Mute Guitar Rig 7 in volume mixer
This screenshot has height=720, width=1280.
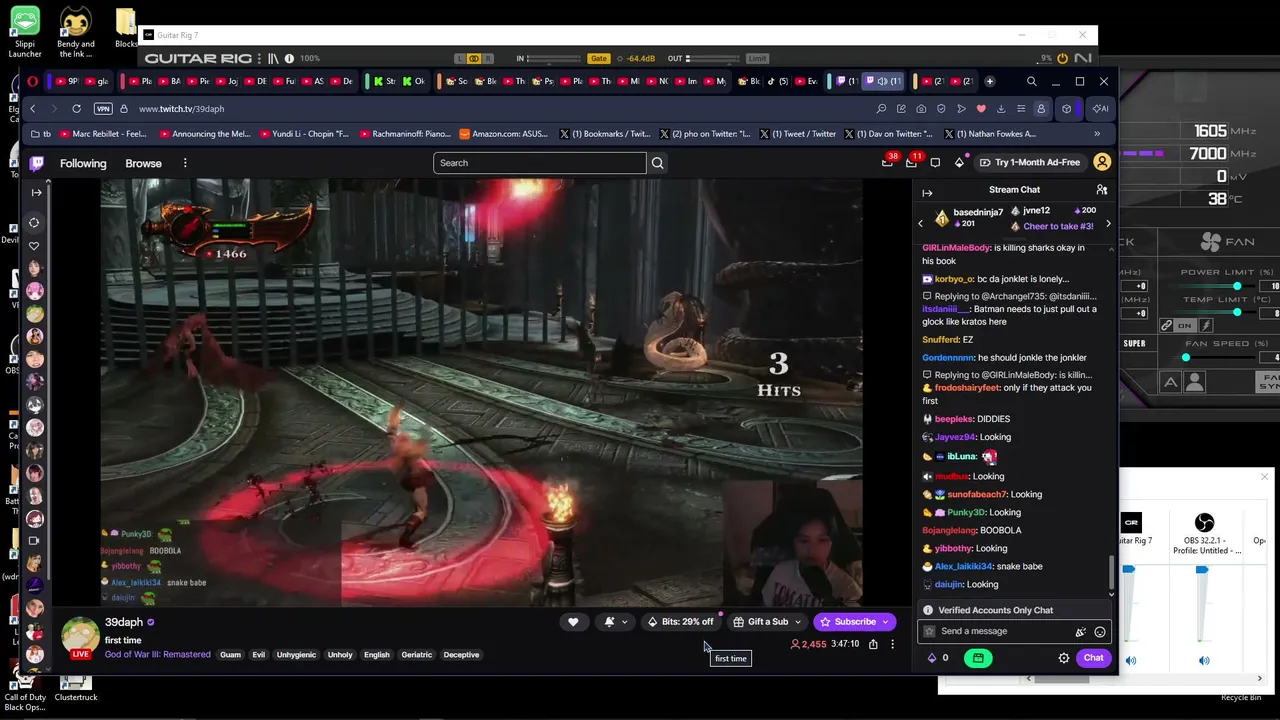1131,660
